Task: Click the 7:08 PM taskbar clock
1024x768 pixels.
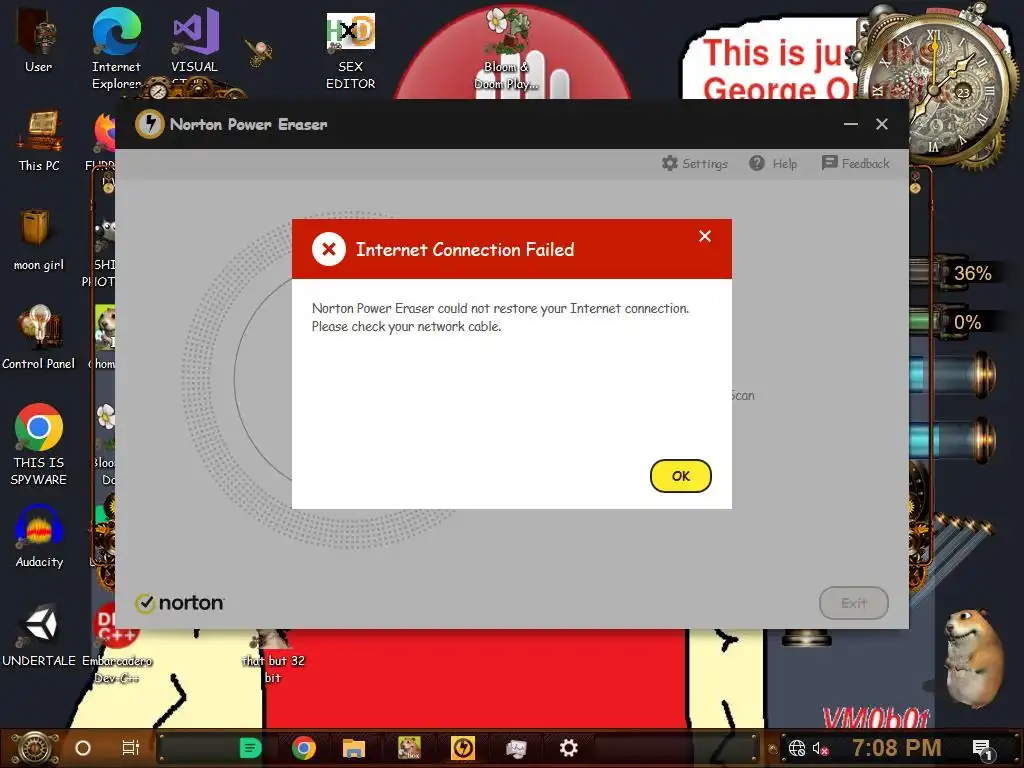Action: coord(897,748)
